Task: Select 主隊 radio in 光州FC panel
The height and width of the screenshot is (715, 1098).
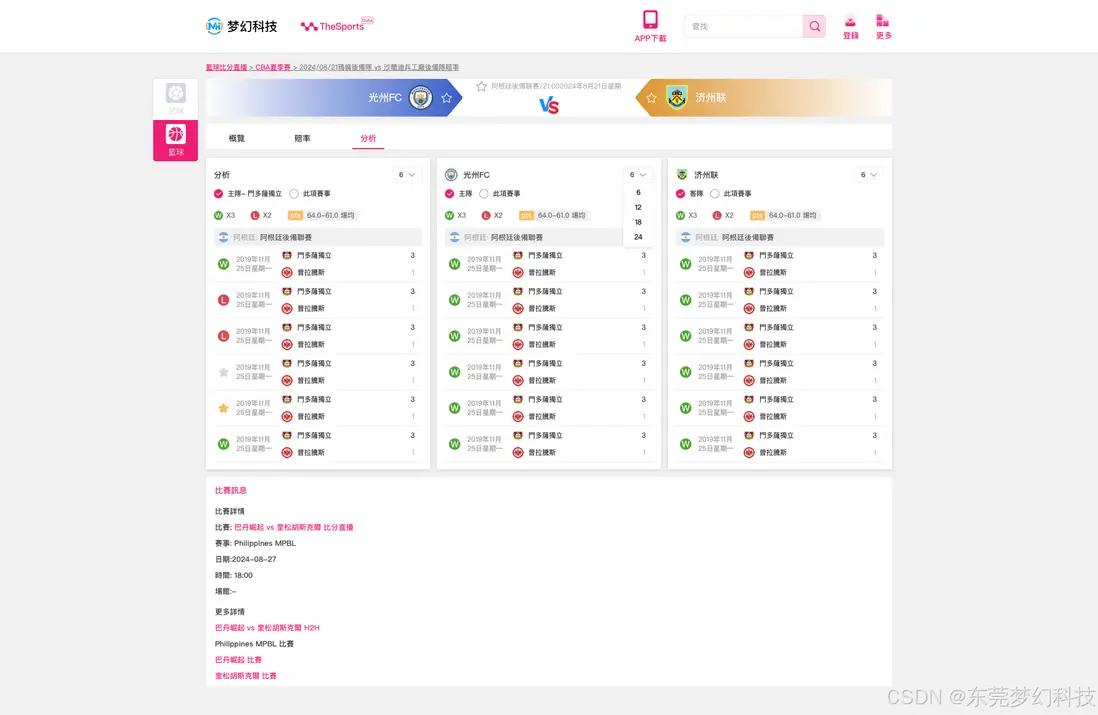Action: (450, 193)
